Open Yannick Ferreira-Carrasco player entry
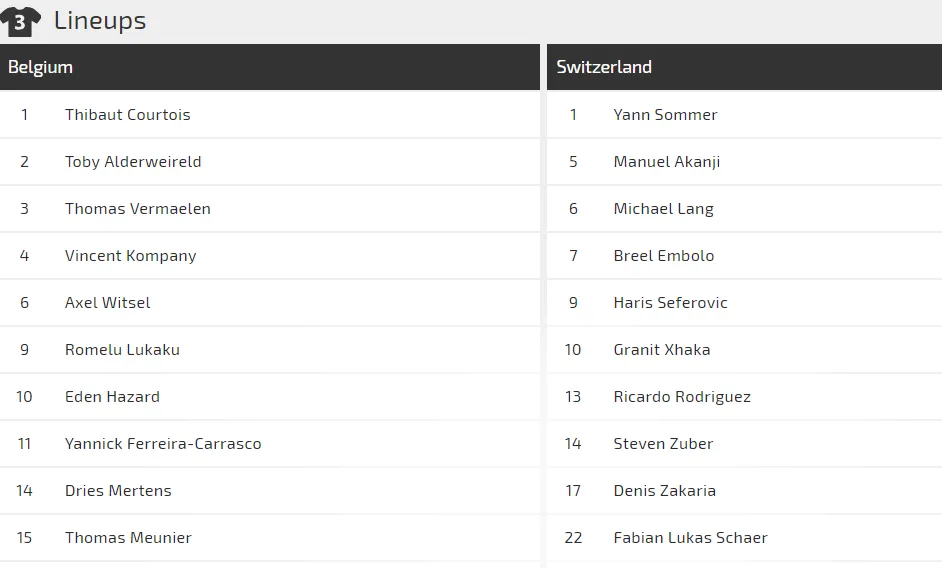 pyautogui.click(x=163, y=443)
